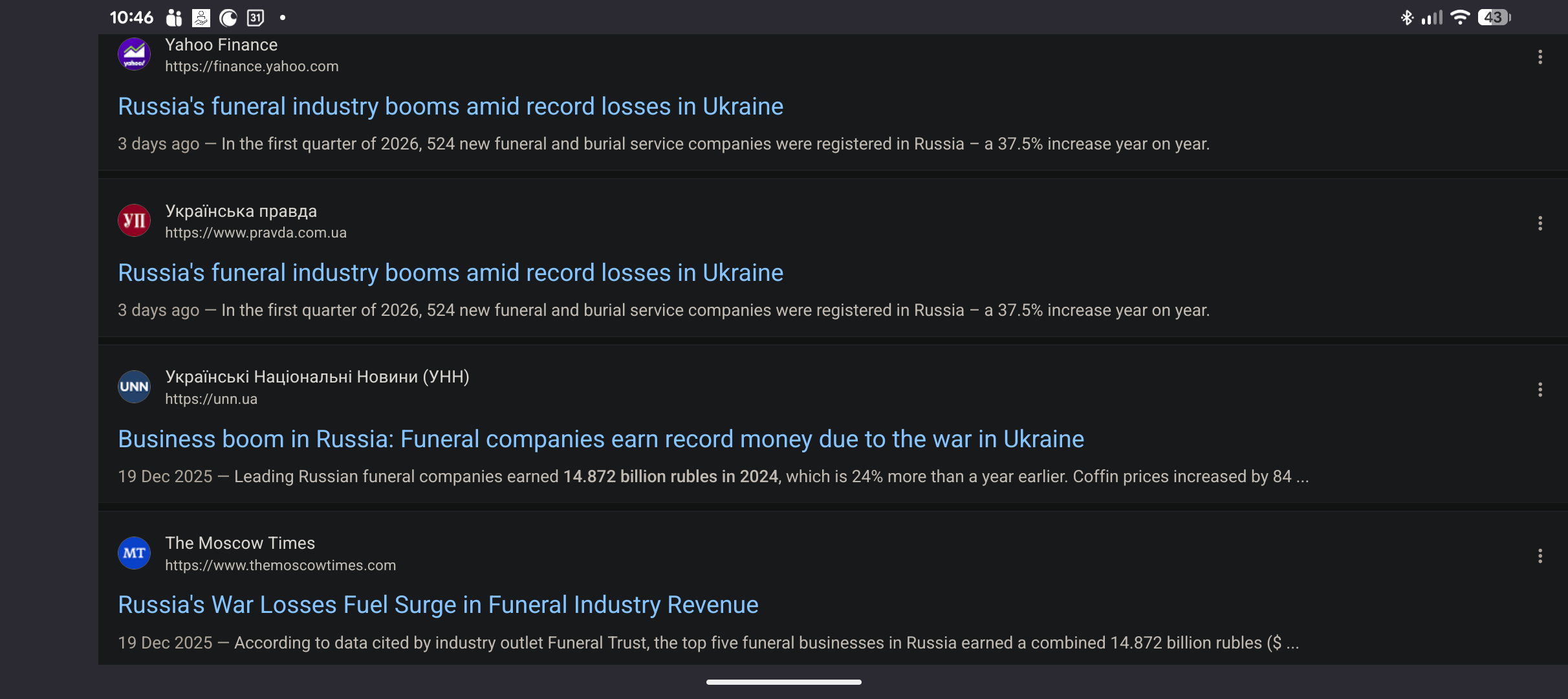This screenshot has width=1568, height=699.
Task: Tap the unn.ua URL text
Action: 211,399
